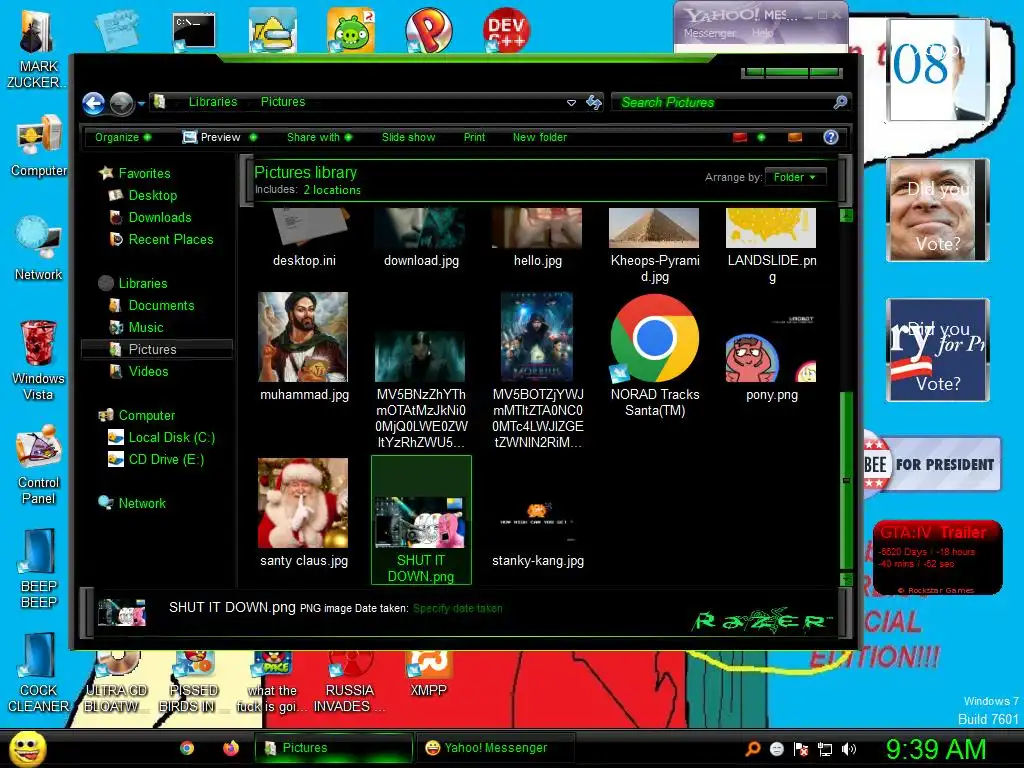This screenshot has height=768, width=1024.
Task: Refresh the Pictures folder view
Action: [594, 103]
